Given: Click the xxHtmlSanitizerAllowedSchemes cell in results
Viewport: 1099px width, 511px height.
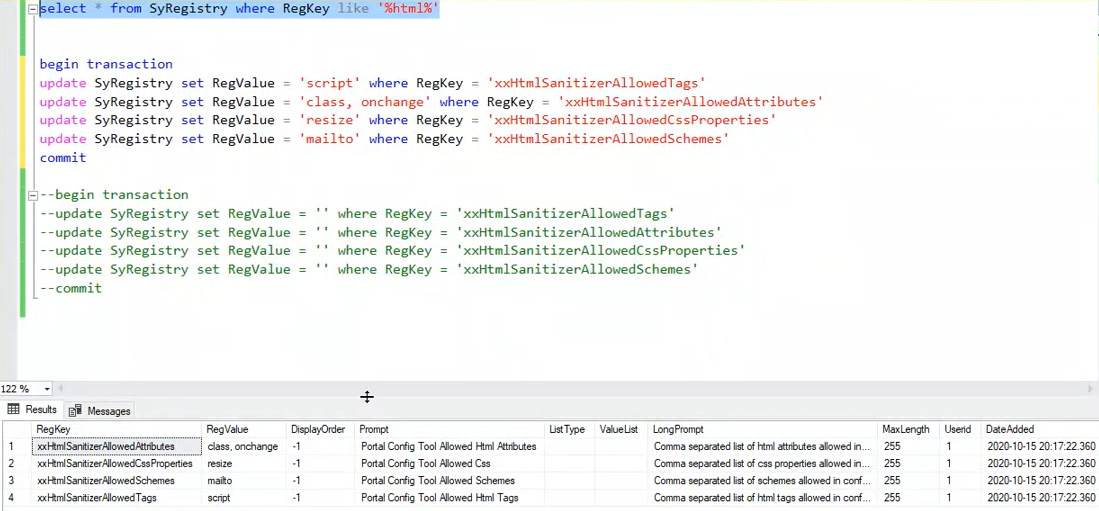Looking at the screenshot, I should coord(116,481).
